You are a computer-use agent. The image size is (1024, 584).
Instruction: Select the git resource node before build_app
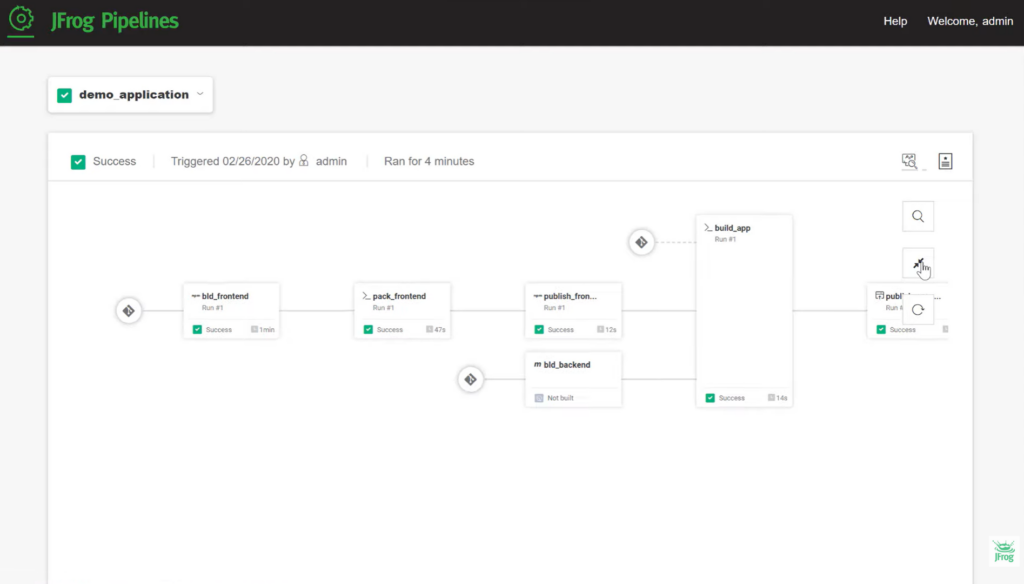click(641, 242)
